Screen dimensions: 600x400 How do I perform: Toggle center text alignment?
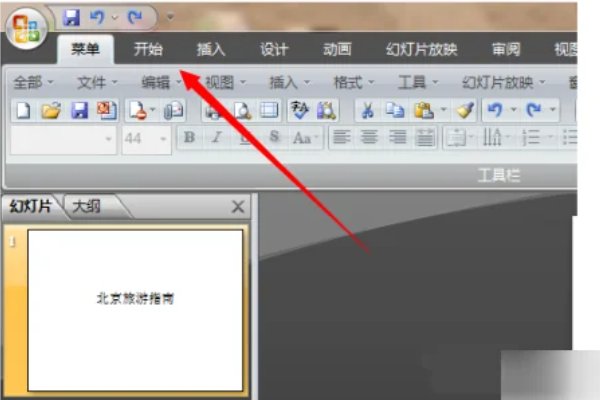coord(369,137)
